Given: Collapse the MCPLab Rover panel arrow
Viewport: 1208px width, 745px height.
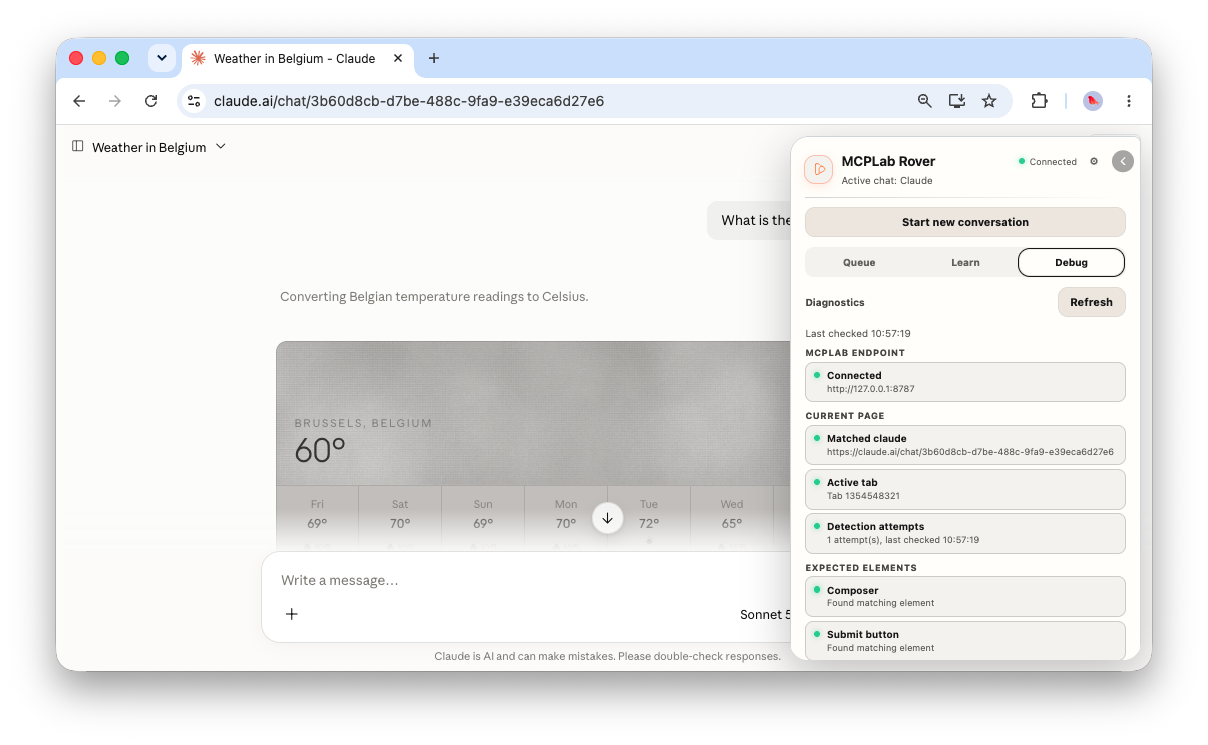Looking at the screenshot, I should (1123, 161).
